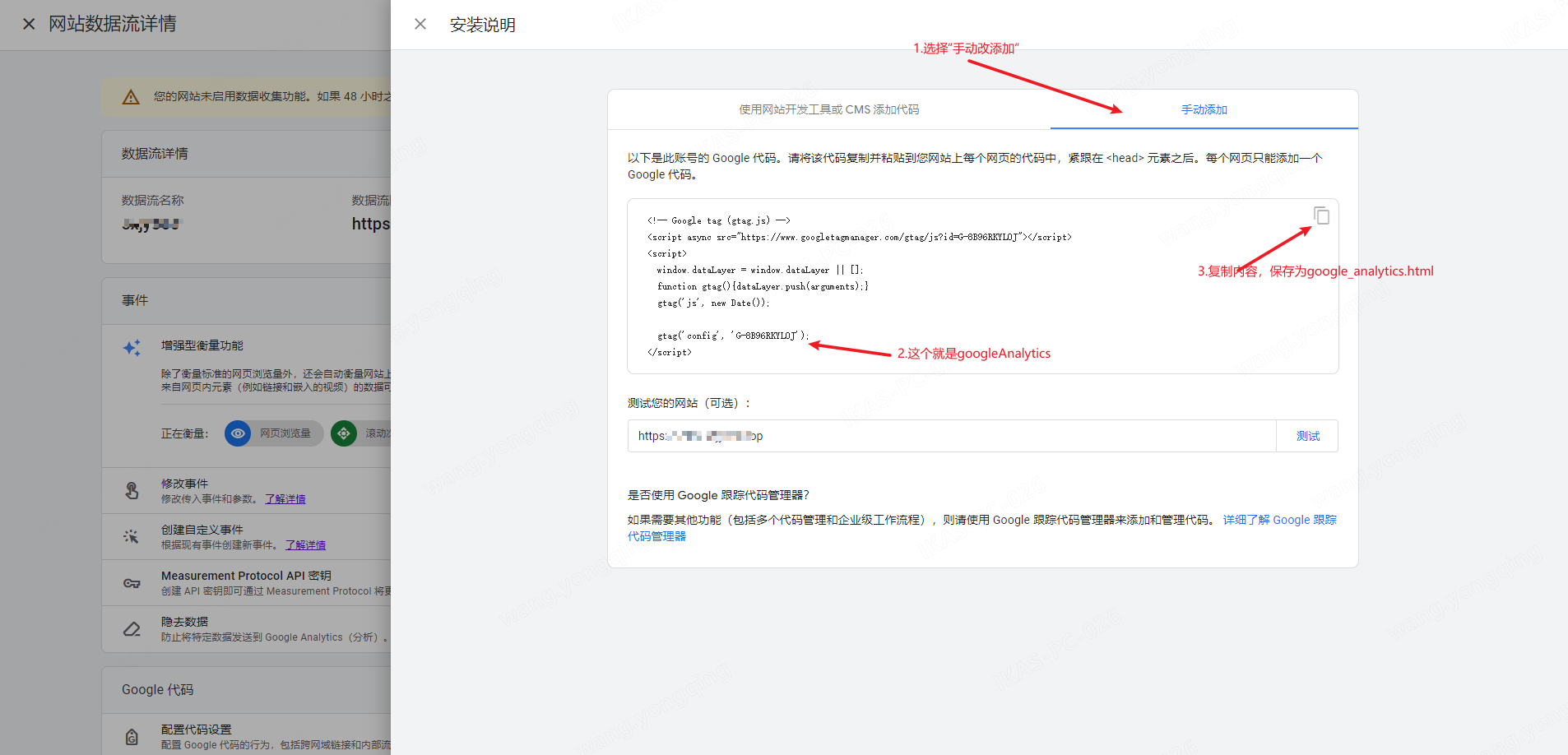Focus the website URL test field
The height and width of the screenshot is (755, 1568).
952,436
